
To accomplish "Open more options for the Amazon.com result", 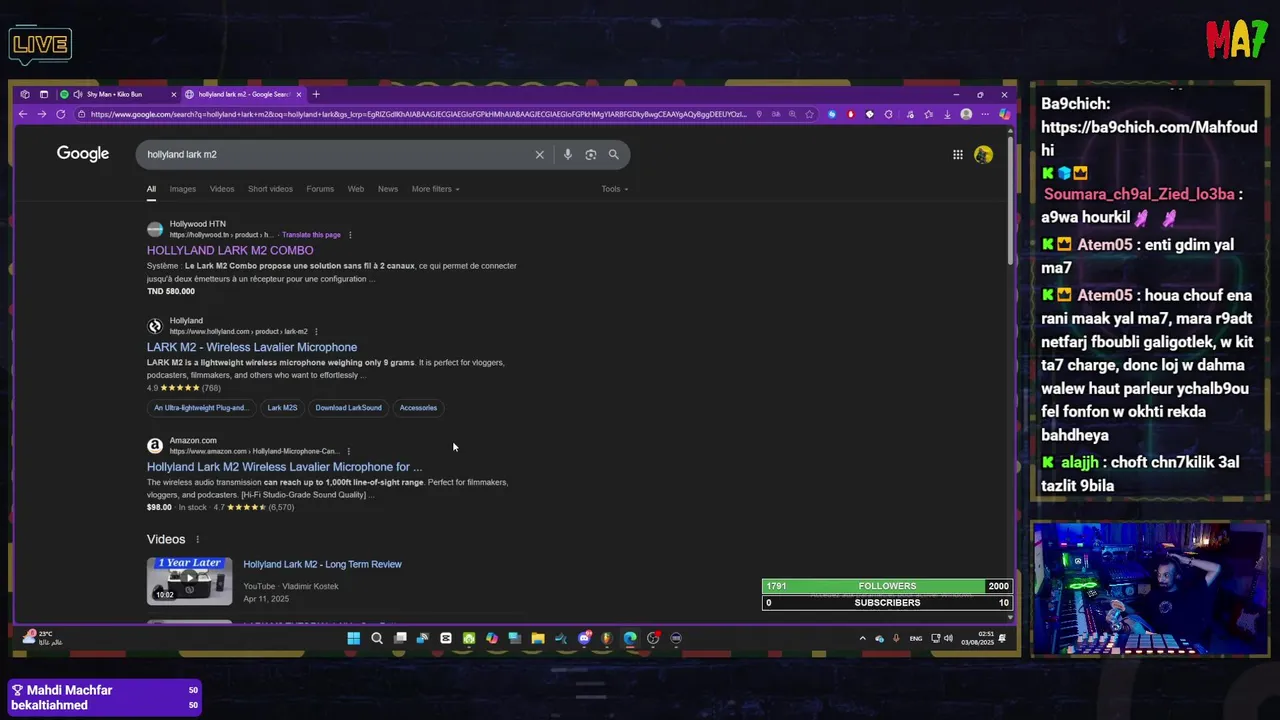I will click(x=348, y=451).
